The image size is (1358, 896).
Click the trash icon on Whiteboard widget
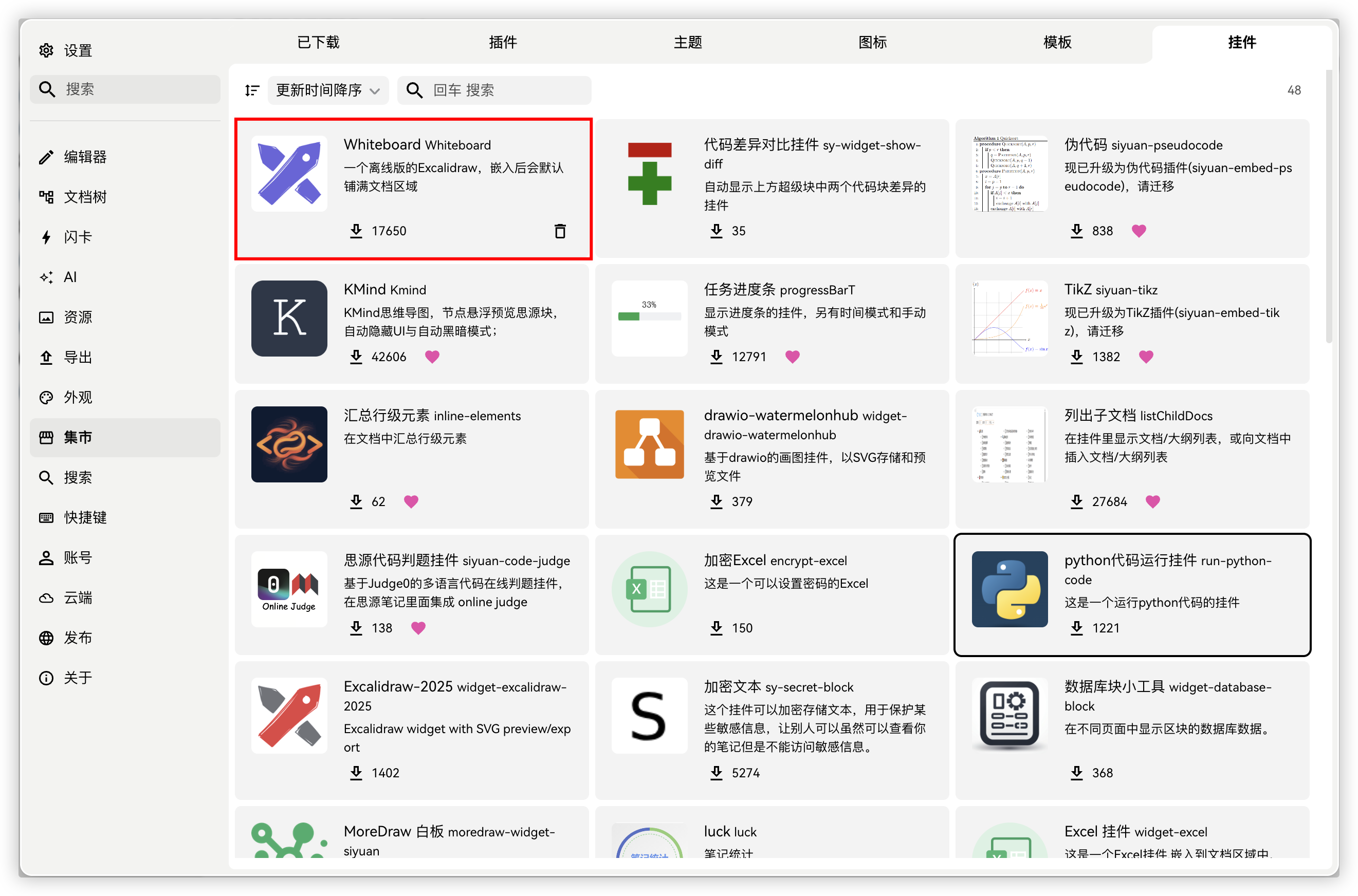560,231
